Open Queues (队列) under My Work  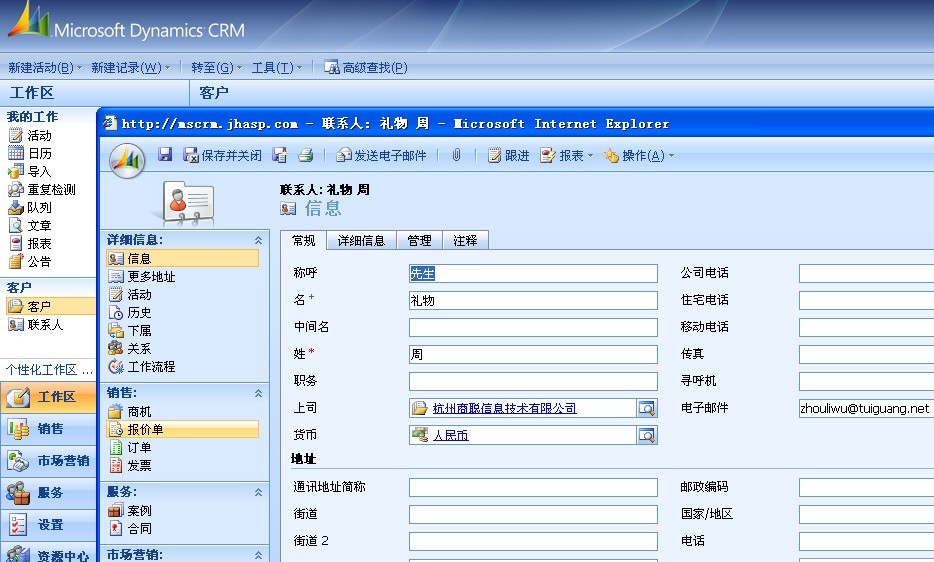tap(30, 207)
